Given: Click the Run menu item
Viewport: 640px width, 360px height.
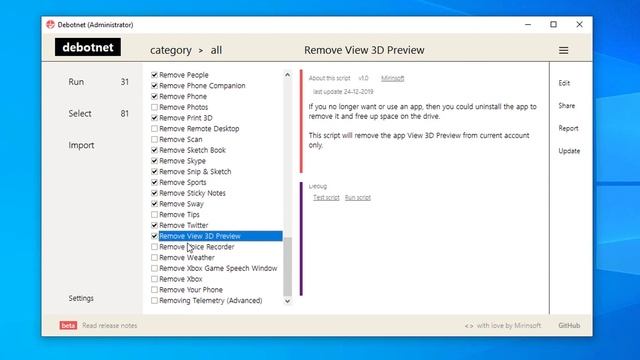Looking at the screenshot, I should 76,82.
